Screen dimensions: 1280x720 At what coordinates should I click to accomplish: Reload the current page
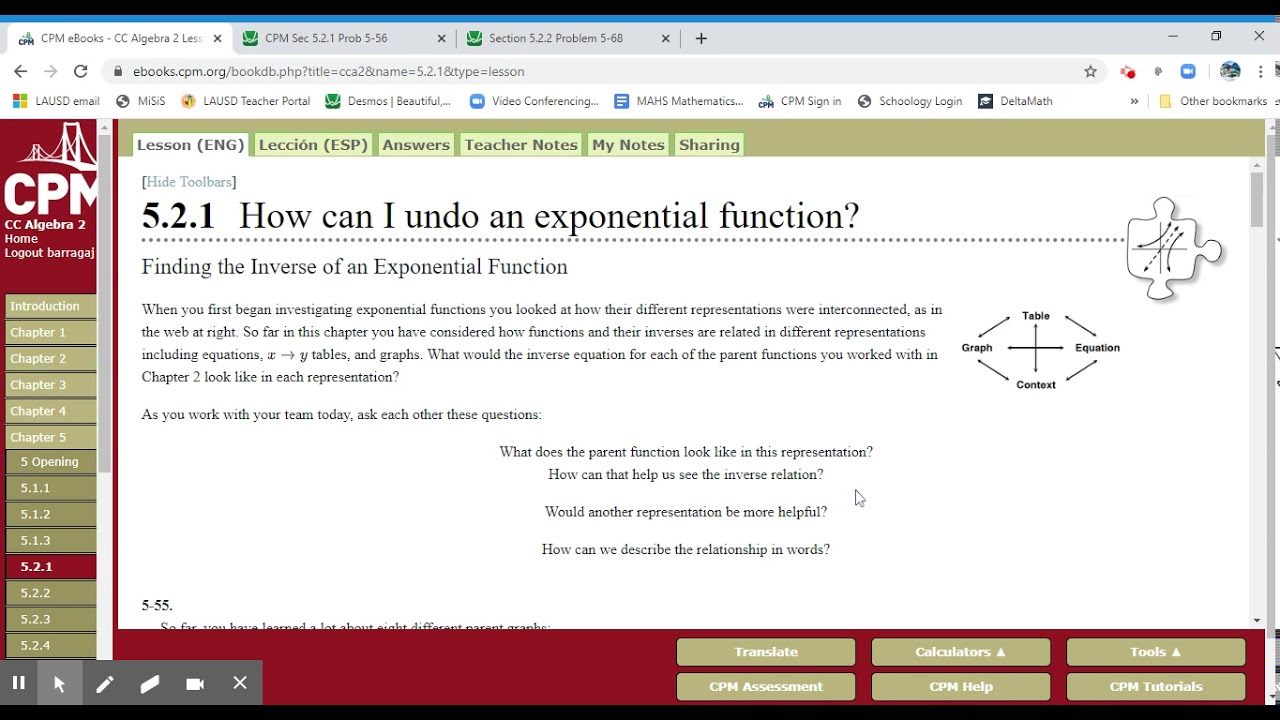tap(81, 71)
